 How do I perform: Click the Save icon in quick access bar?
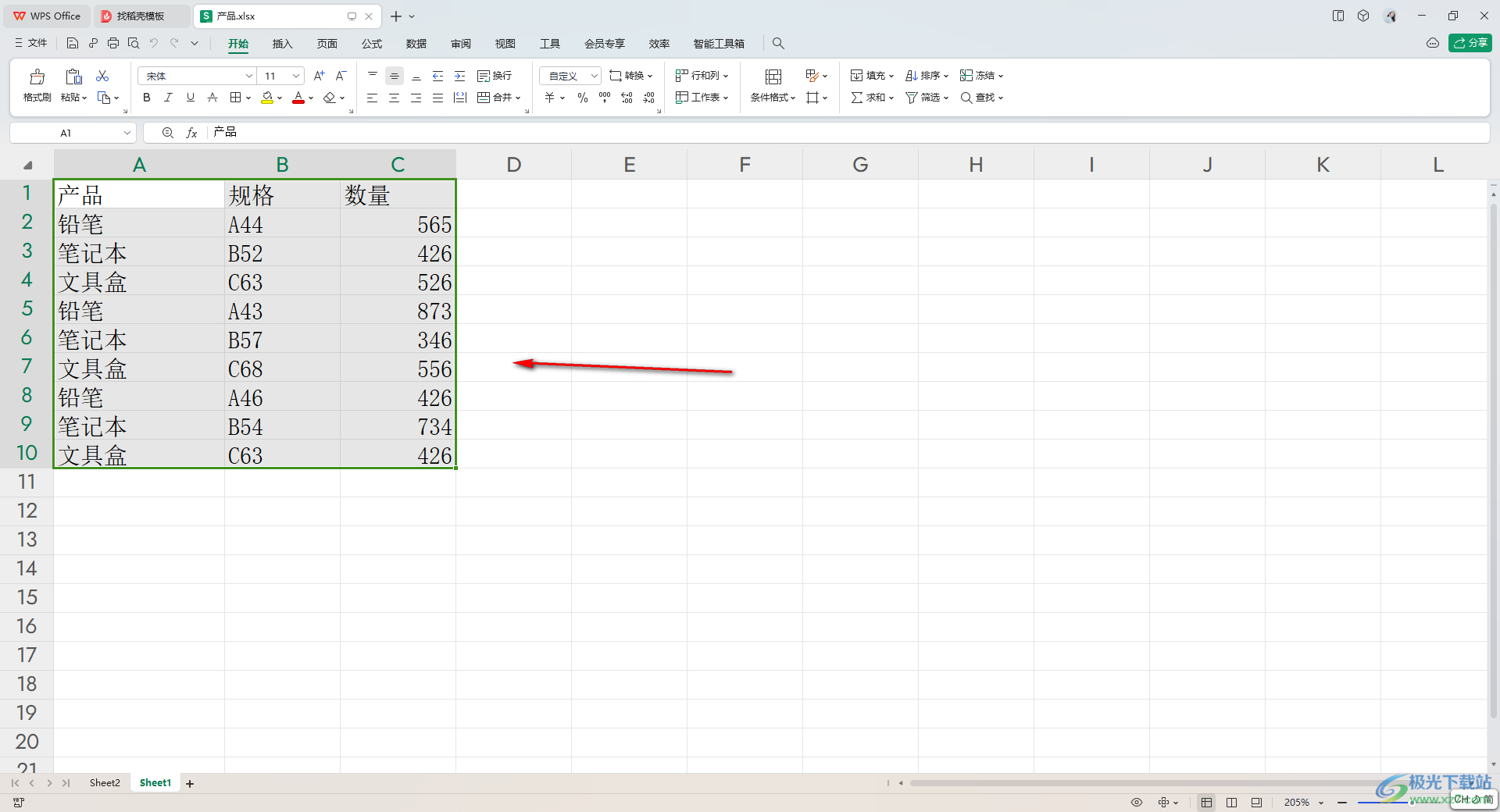[x=73, y=43]
